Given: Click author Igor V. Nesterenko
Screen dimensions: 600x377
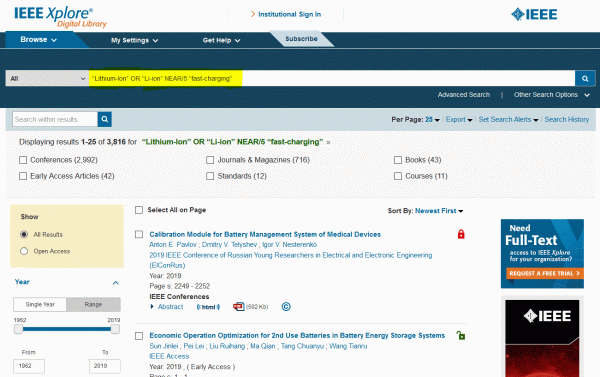Looking at the screenshot, I should [x=290, y=245].
